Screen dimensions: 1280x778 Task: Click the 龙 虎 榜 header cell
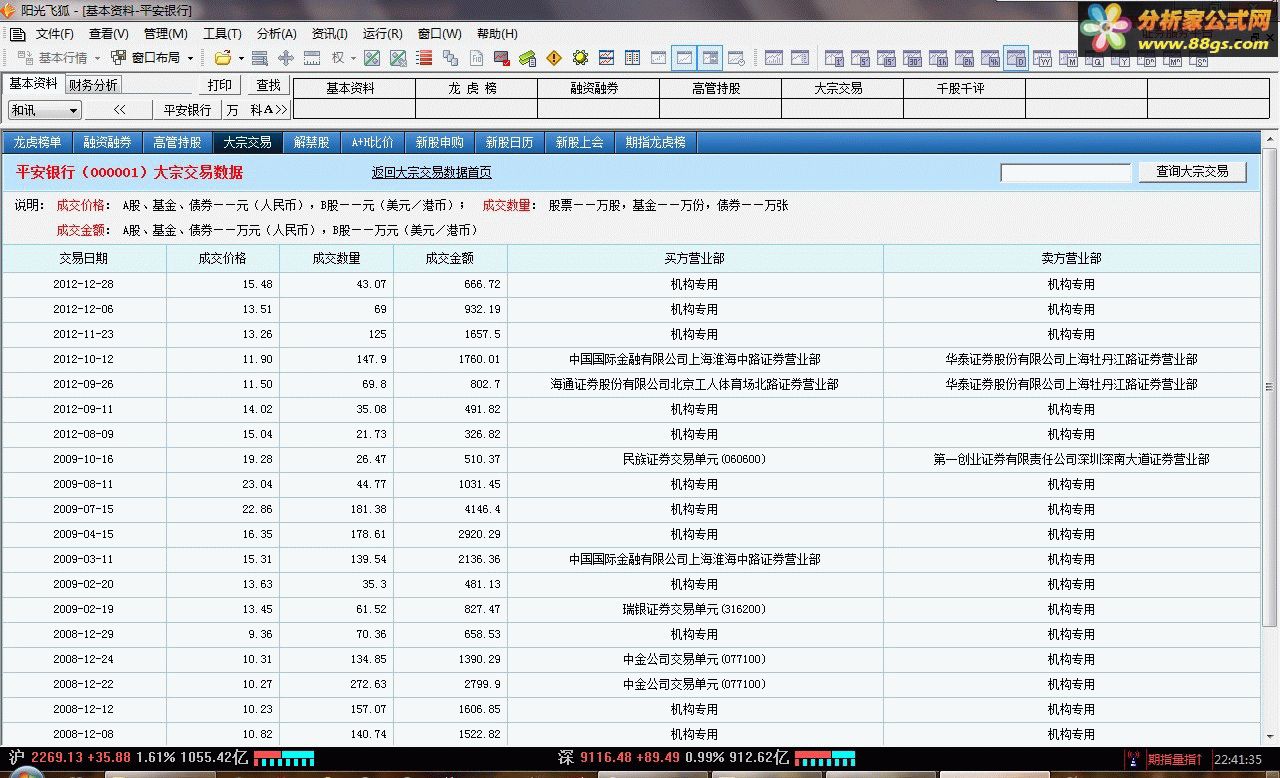pyautogui.click(x=476, y=88)
